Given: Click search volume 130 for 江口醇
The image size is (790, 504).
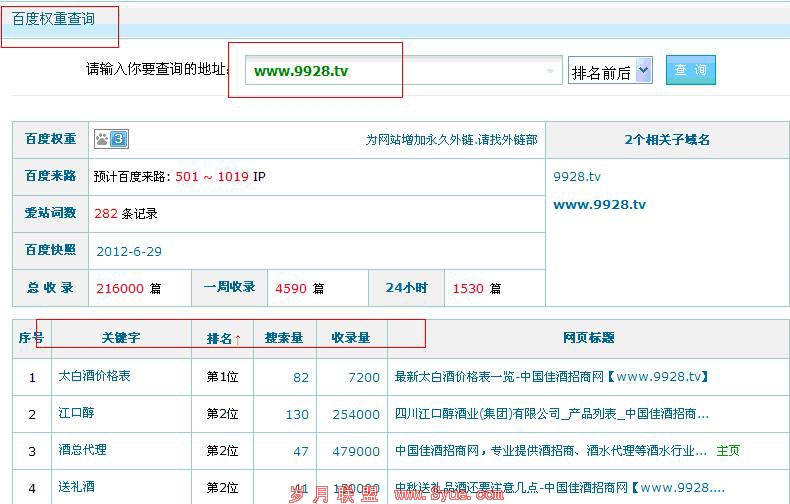Looking at the screenshot, I should pos(297,415).
